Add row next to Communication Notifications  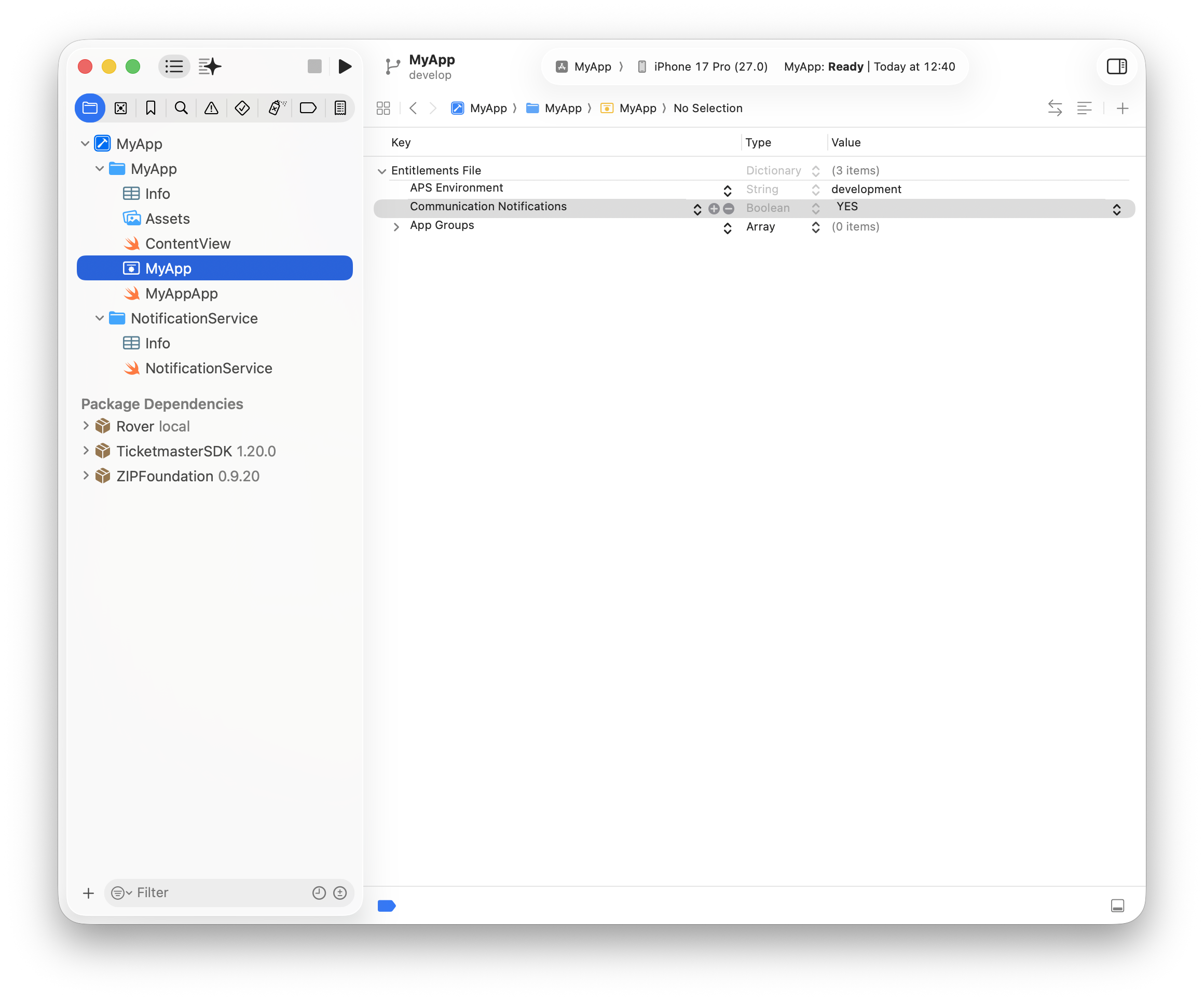(714, 209)
